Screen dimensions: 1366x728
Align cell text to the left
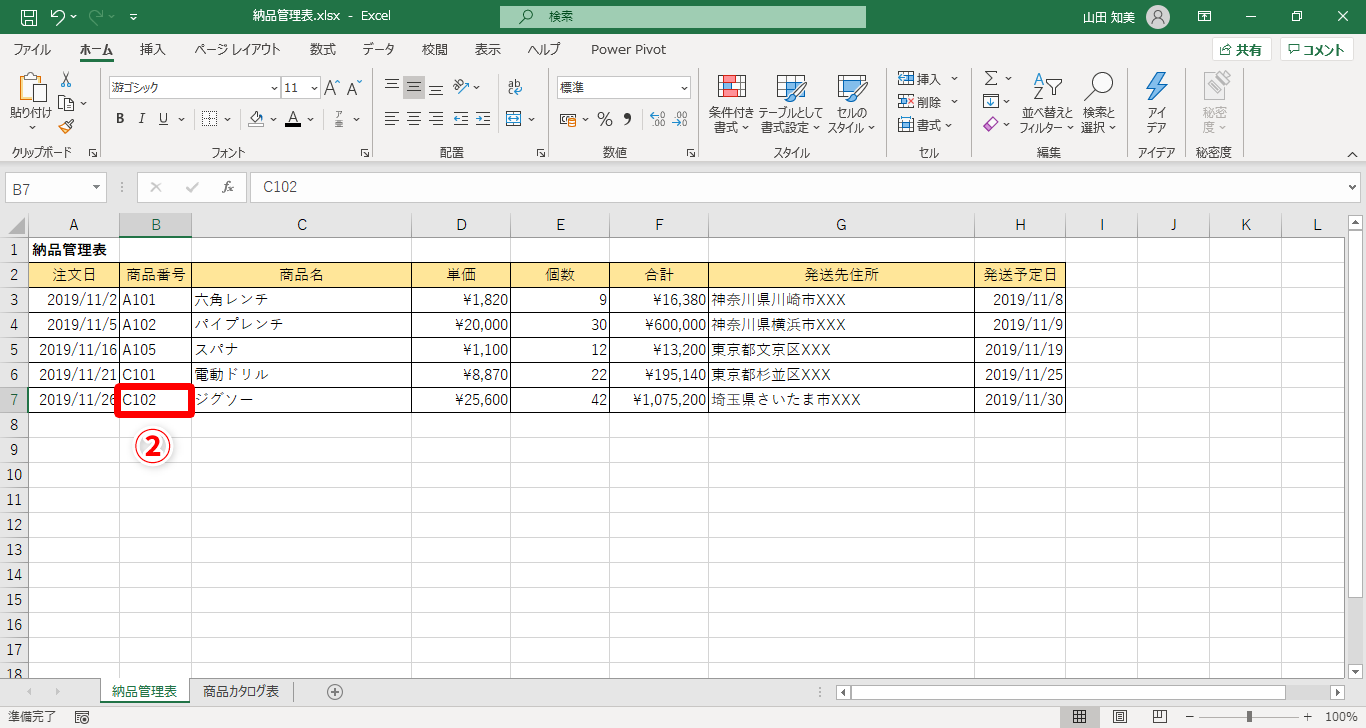(392, 119)
